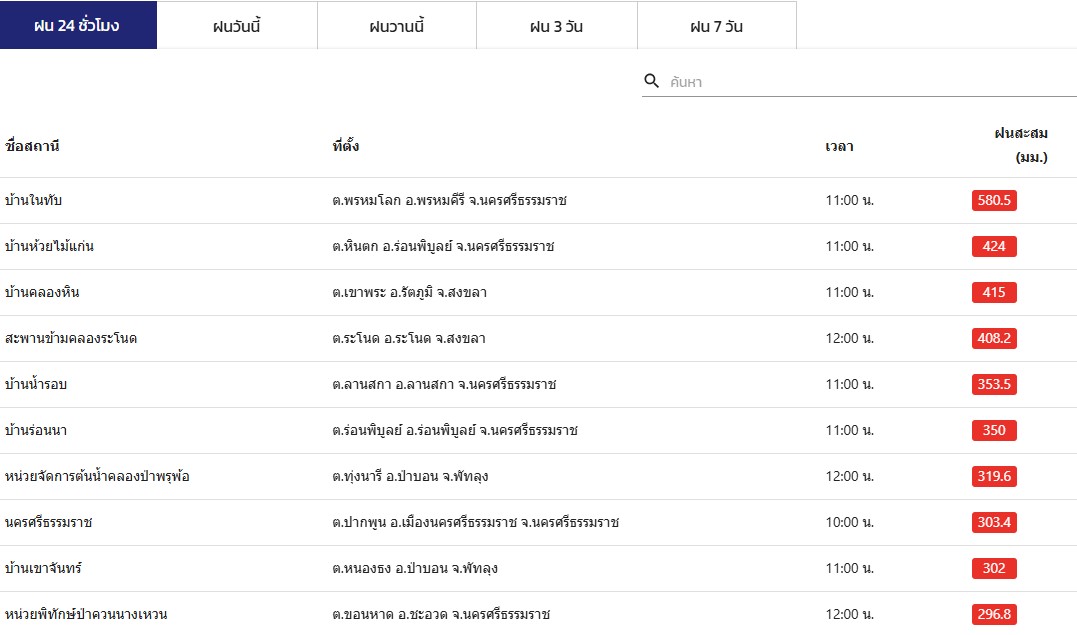
Task: Select the สะพานข้ามคลองระโนด station
Action: click(71, 338)
